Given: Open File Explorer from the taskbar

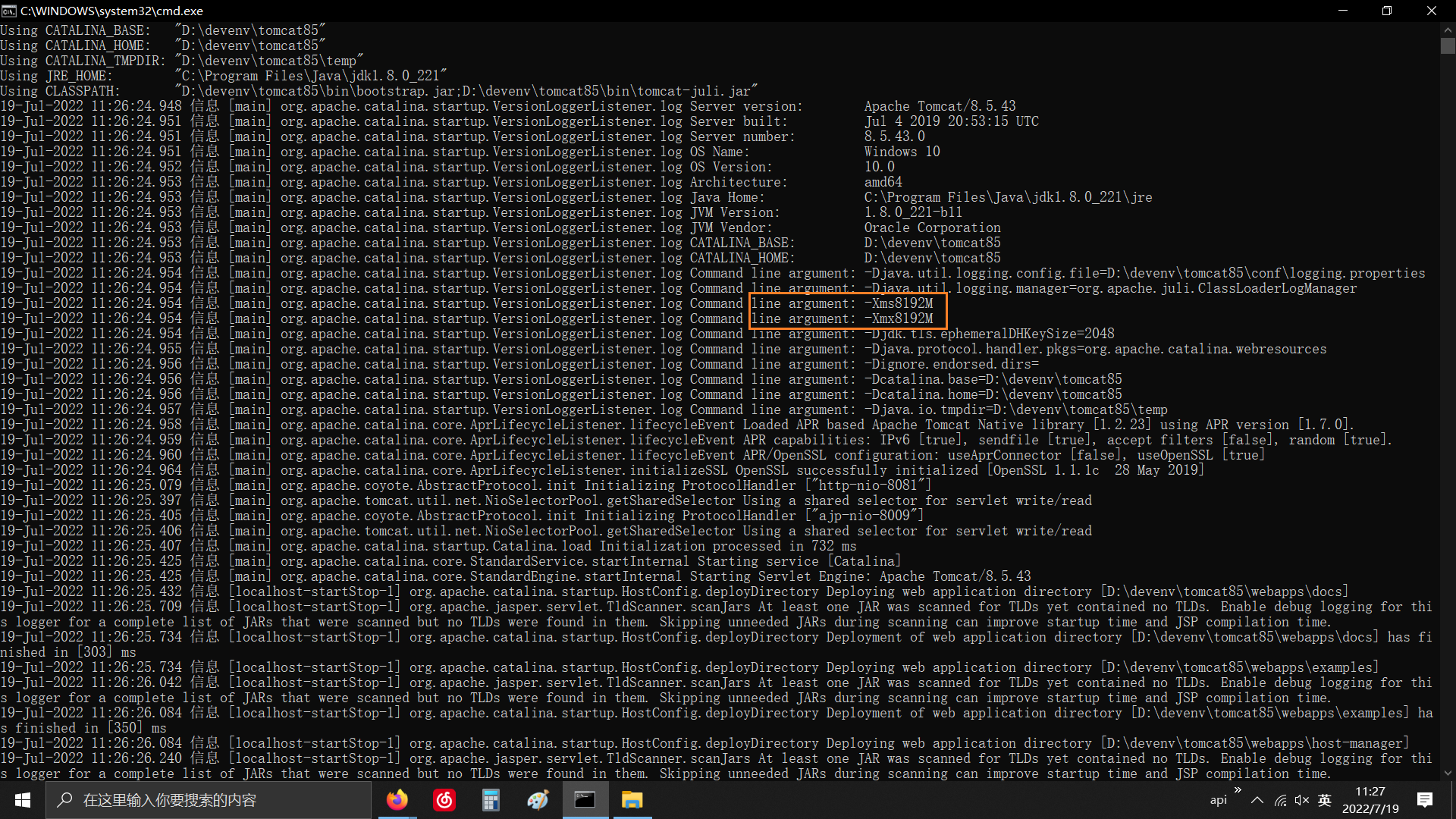Looking at the screenshot, I should [x=632, y=800].
